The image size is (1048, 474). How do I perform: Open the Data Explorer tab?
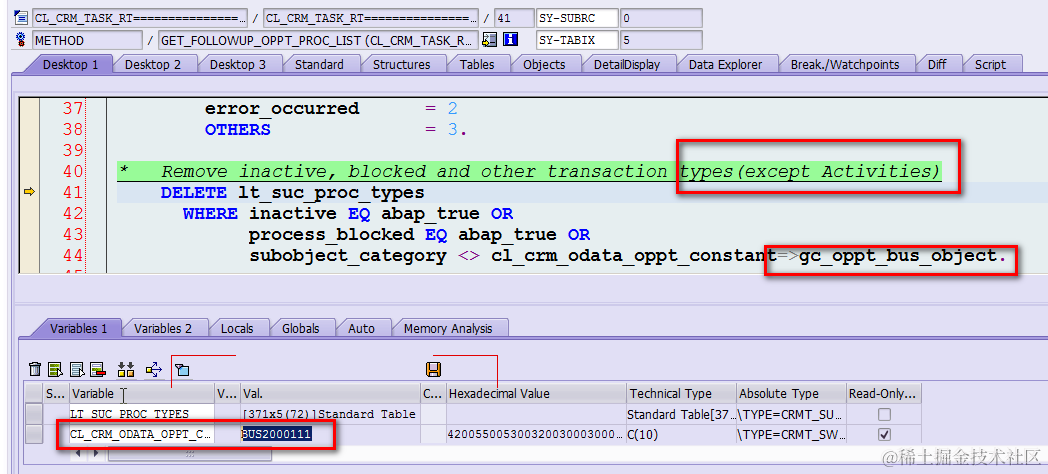(725, 64)
